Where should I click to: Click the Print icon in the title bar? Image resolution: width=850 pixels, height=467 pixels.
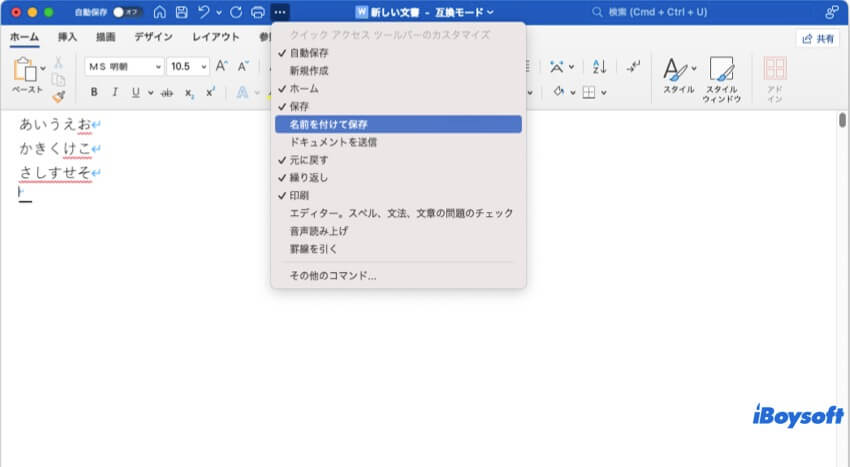click(258, 12)
